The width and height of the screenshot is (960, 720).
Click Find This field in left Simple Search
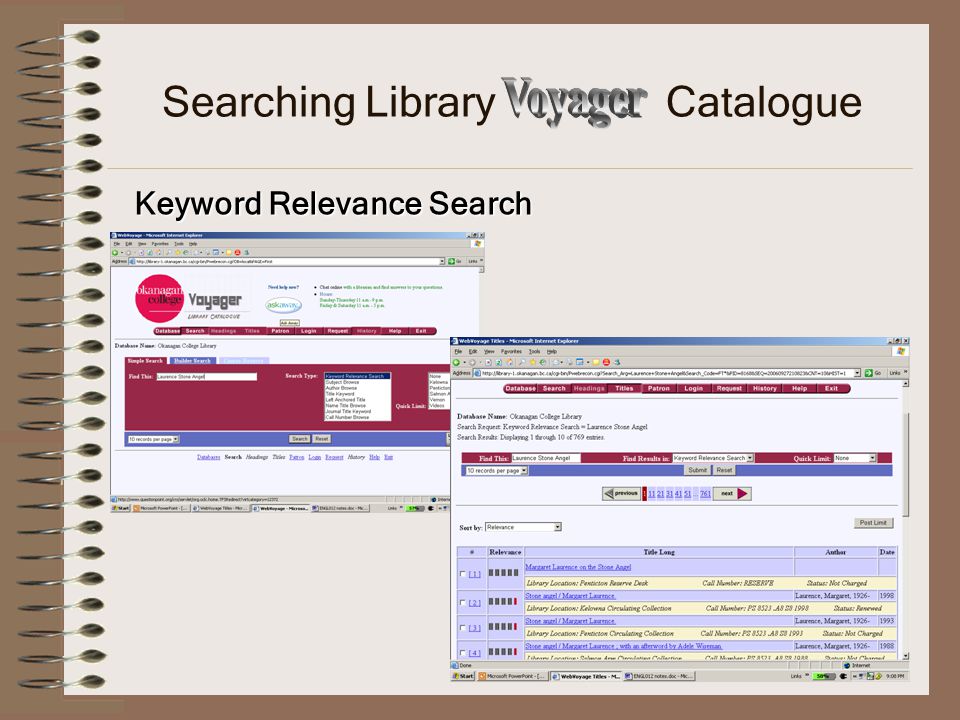coord(206,377)
